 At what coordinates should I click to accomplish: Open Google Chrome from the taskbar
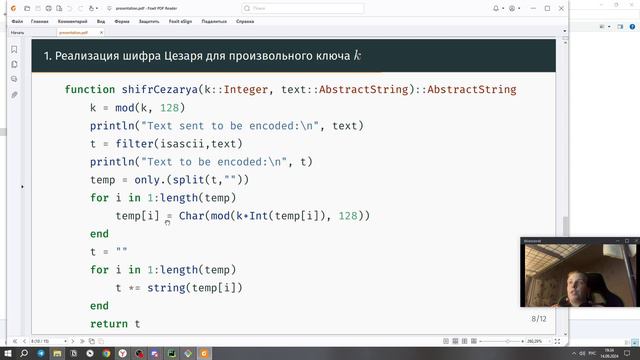pyautogui.click(x=106, y=353)
